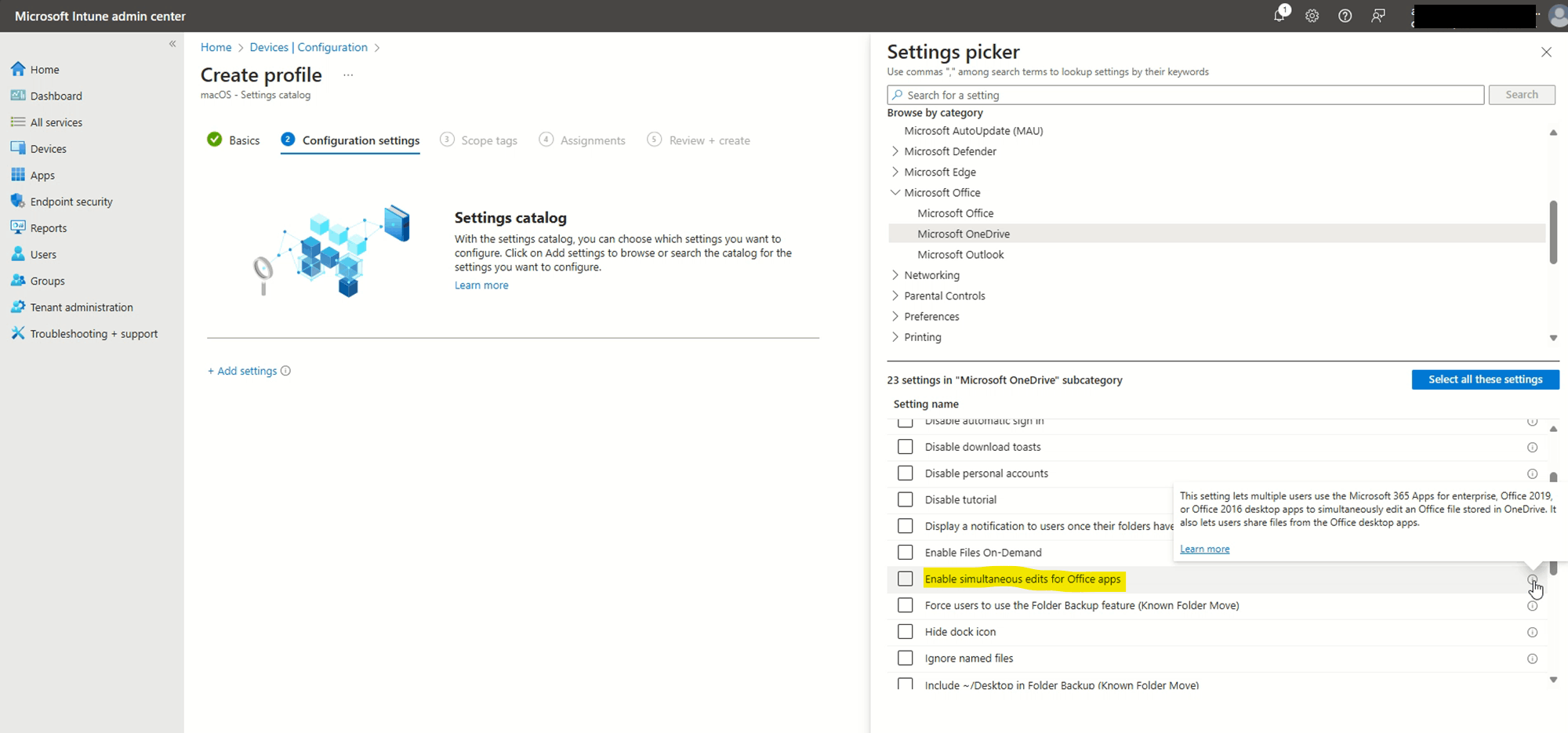Click the Troubleshooting + support icon
Viewport: 1568px width, 733px height.
pos(18,333)
